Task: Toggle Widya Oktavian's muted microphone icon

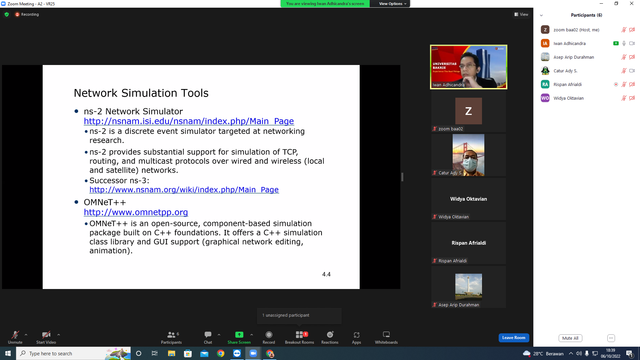Action: pos(624,98)
